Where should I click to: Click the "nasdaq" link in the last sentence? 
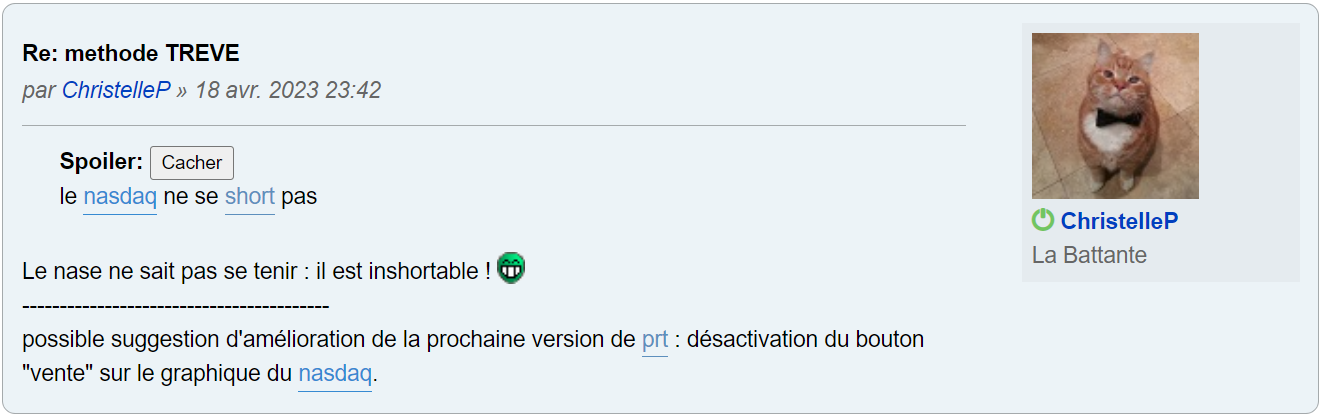tap(335, 375)
